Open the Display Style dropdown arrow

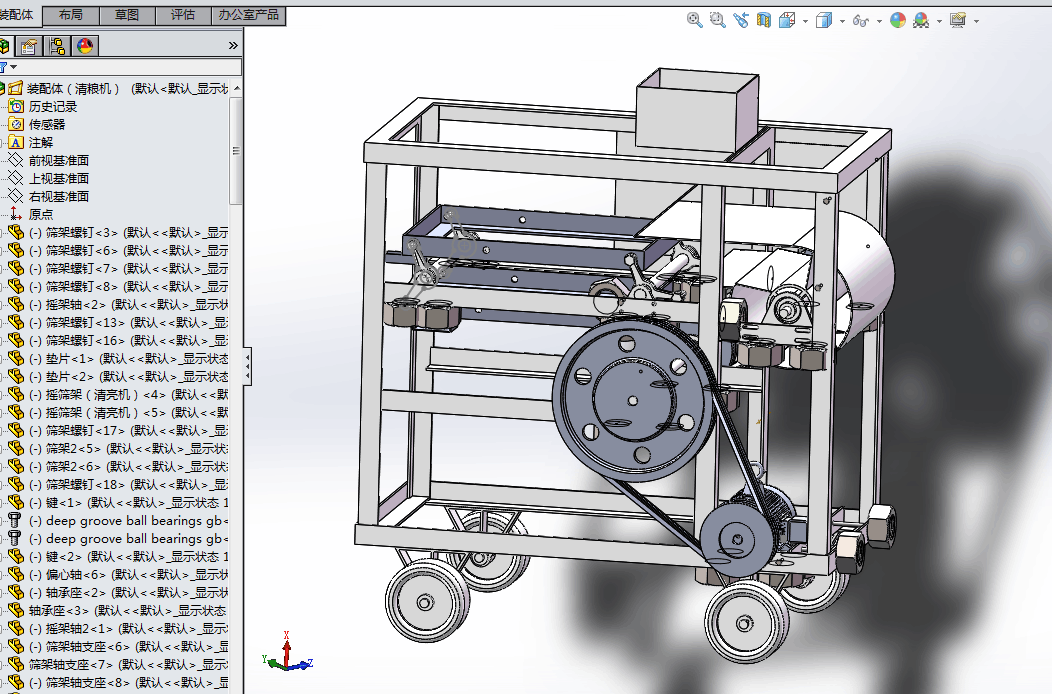[842, 21]
